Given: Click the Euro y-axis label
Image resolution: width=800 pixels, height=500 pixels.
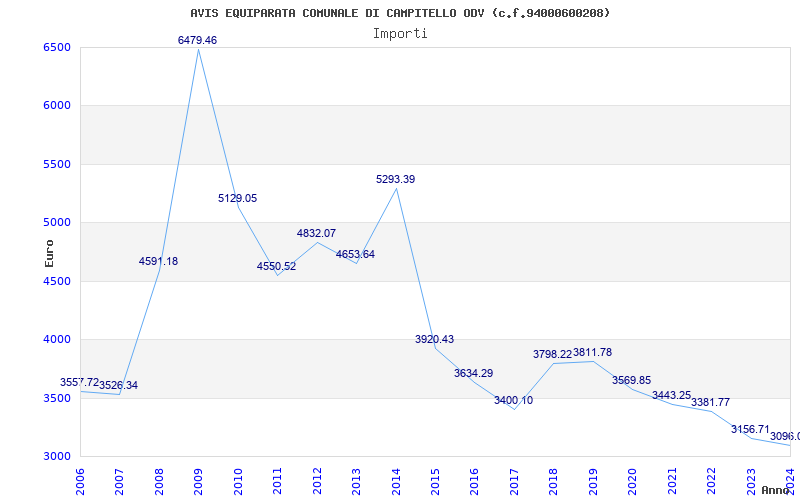Looking at the screenshot, I should pos(49,253).
